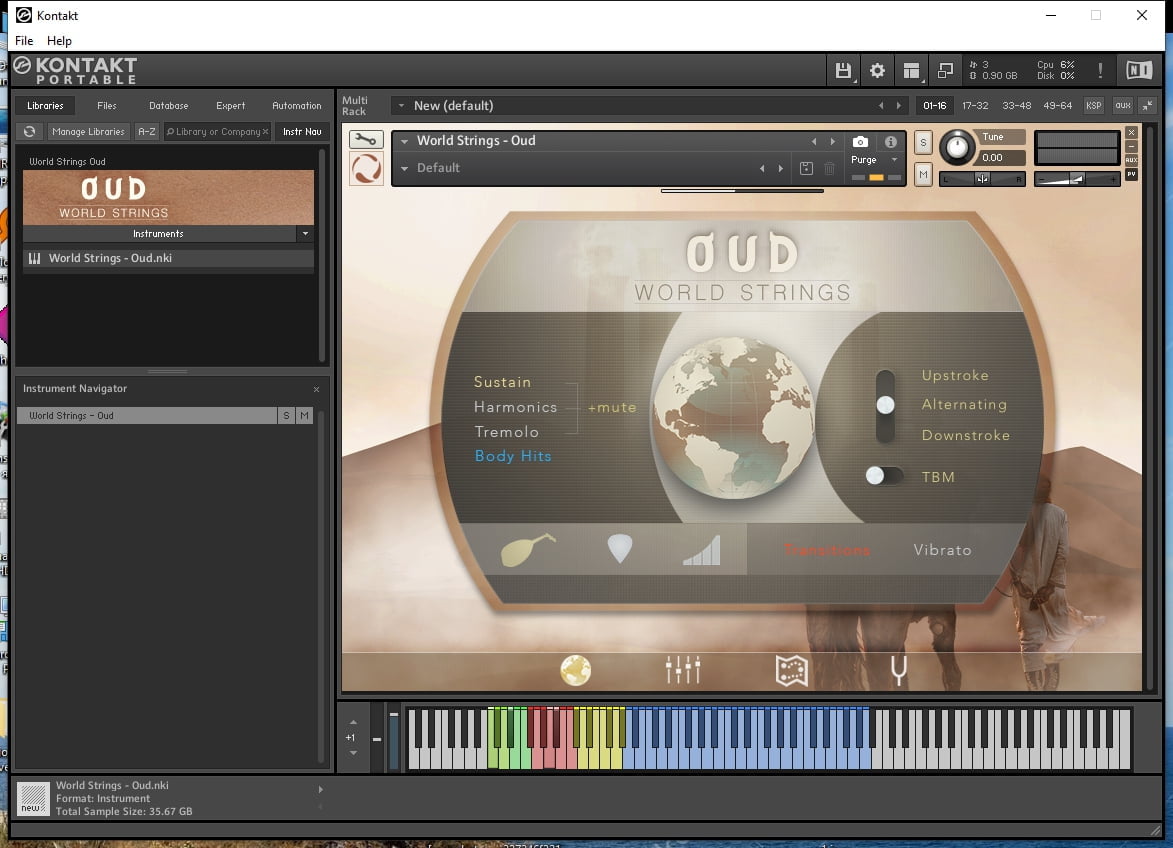The width and height of the screenshot is (1173, 848).
Task: Click the tuning fork icon
Action: point(898,670)
